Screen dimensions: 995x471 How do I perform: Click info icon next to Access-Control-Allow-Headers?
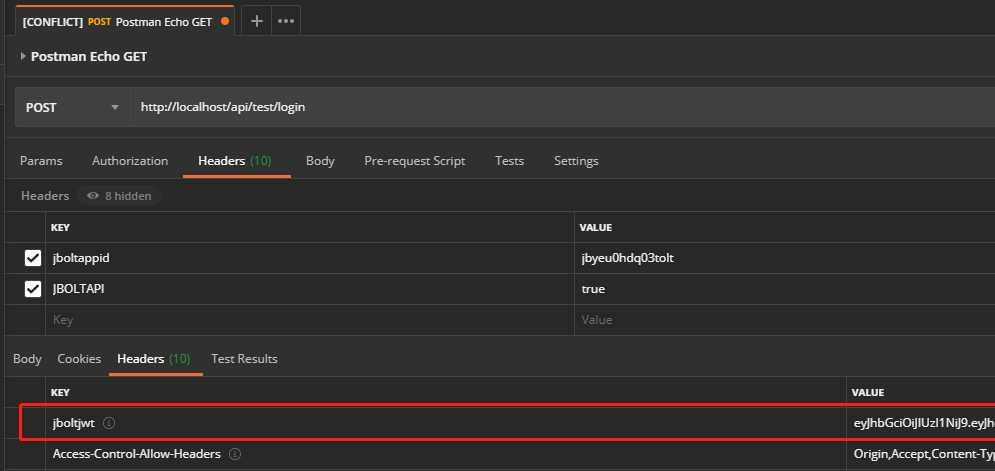(x=234, y=454)
